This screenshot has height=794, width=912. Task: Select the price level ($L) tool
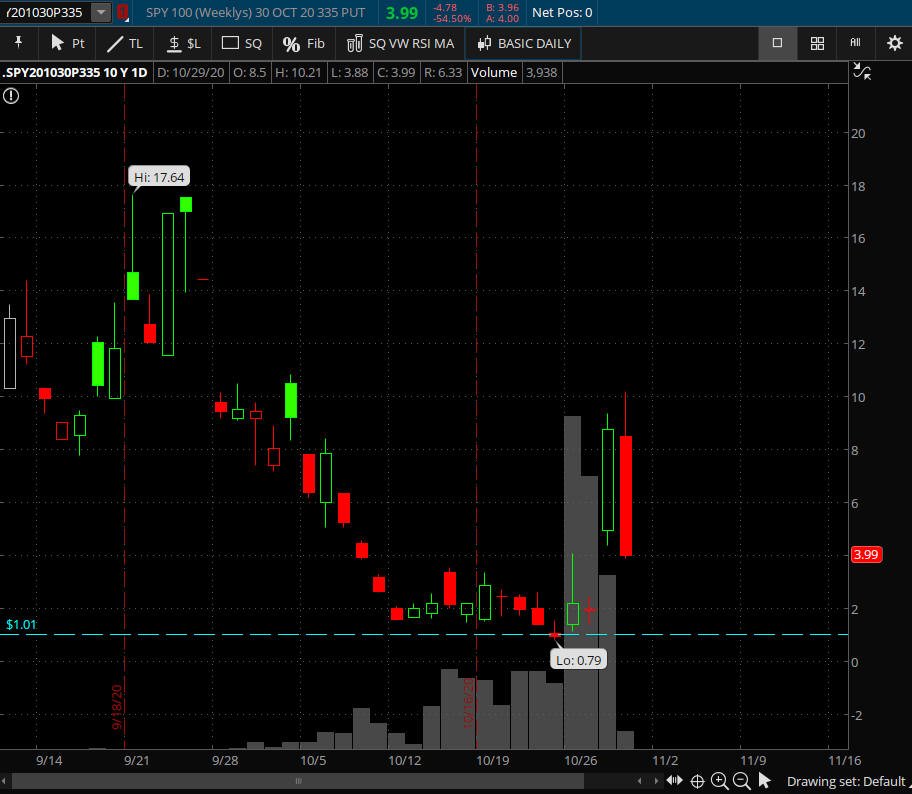click(183, 43)
